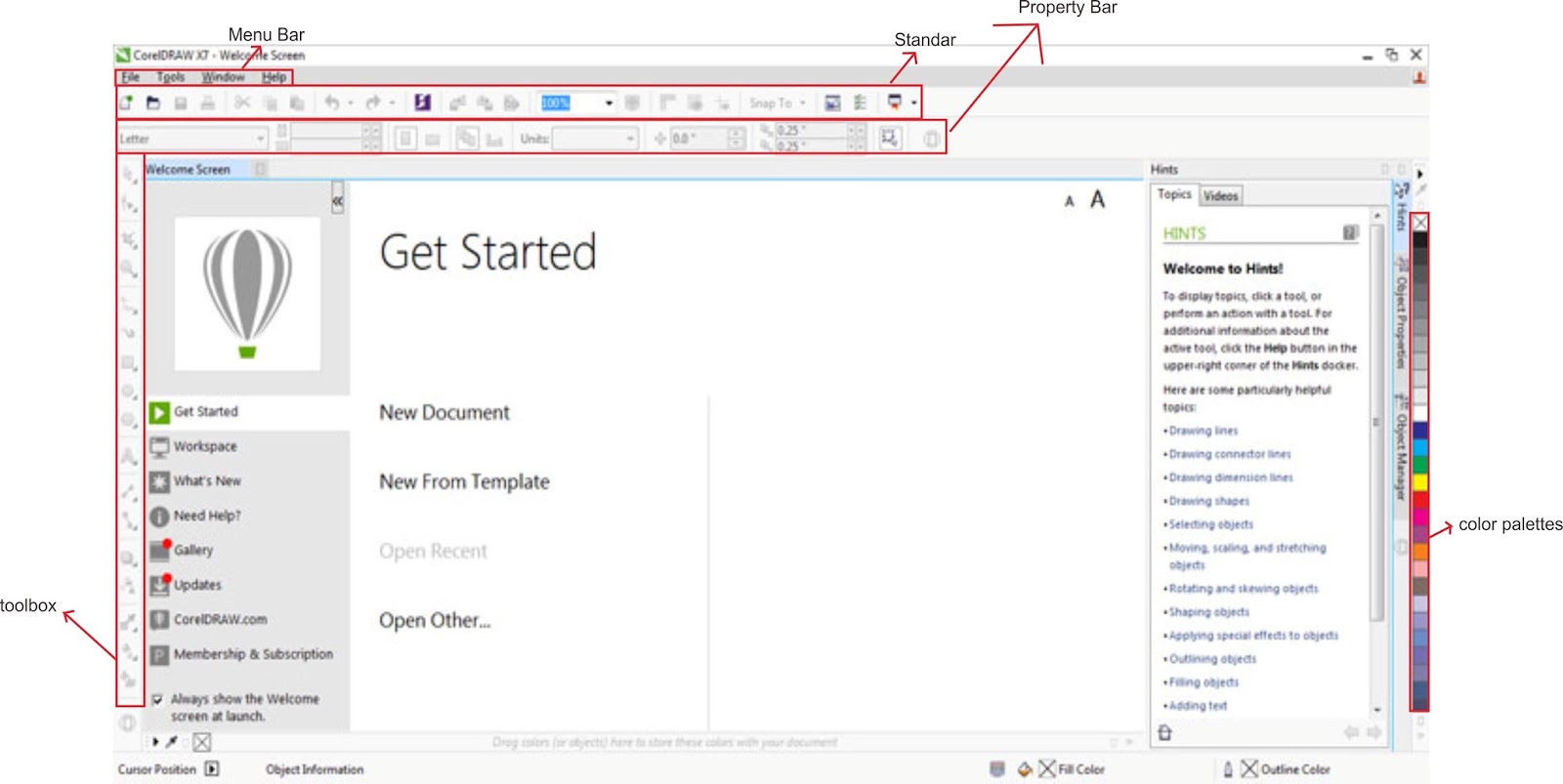Toggle portrait page orientation button
Viewport: 1563px width, 784px height.
pyautogui.click(x=405, y=139)
